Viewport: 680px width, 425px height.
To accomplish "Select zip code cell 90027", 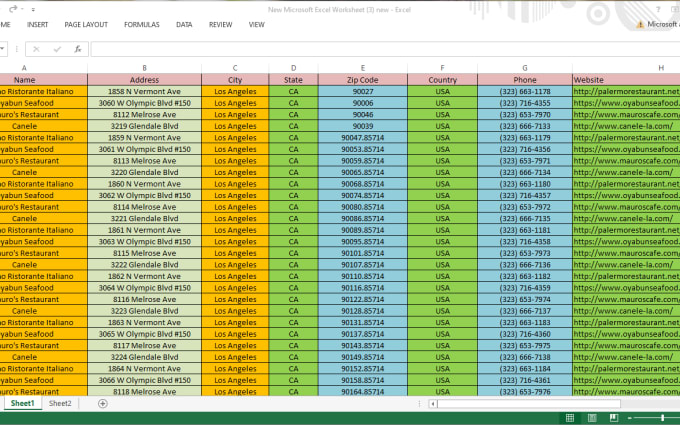I will click(363, 92).
